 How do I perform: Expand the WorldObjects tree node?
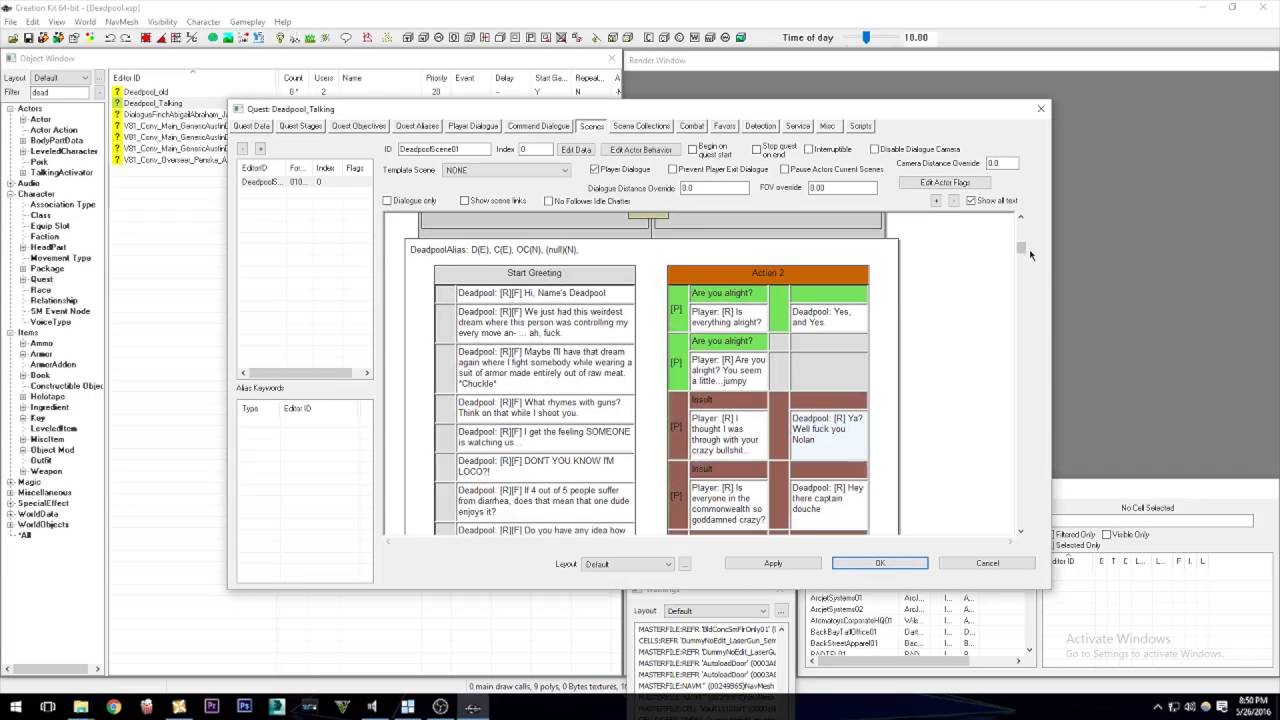pos(9,524)
